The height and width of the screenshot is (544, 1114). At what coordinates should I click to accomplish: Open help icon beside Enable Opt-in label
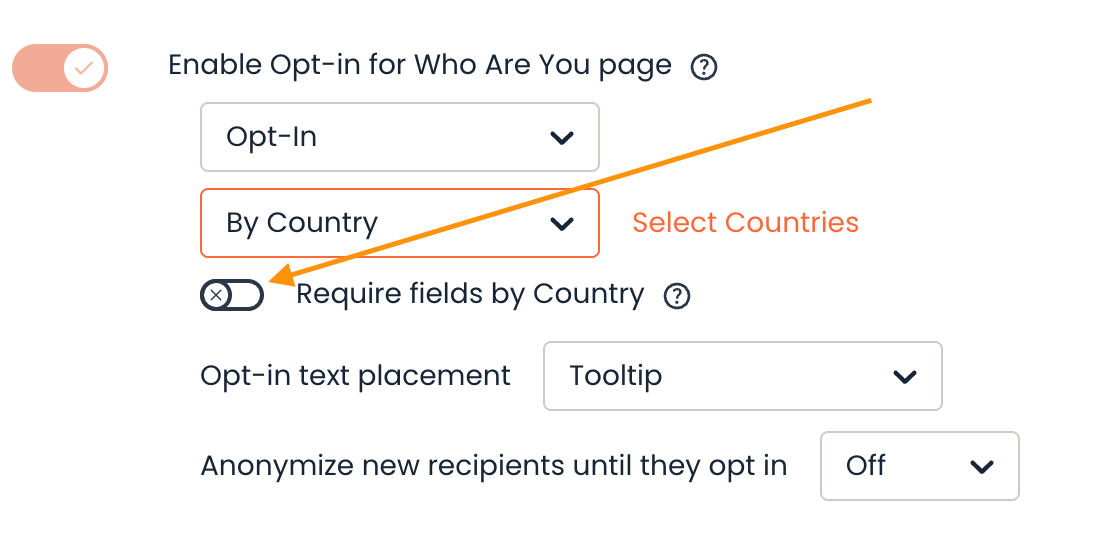tap(704, 67)
